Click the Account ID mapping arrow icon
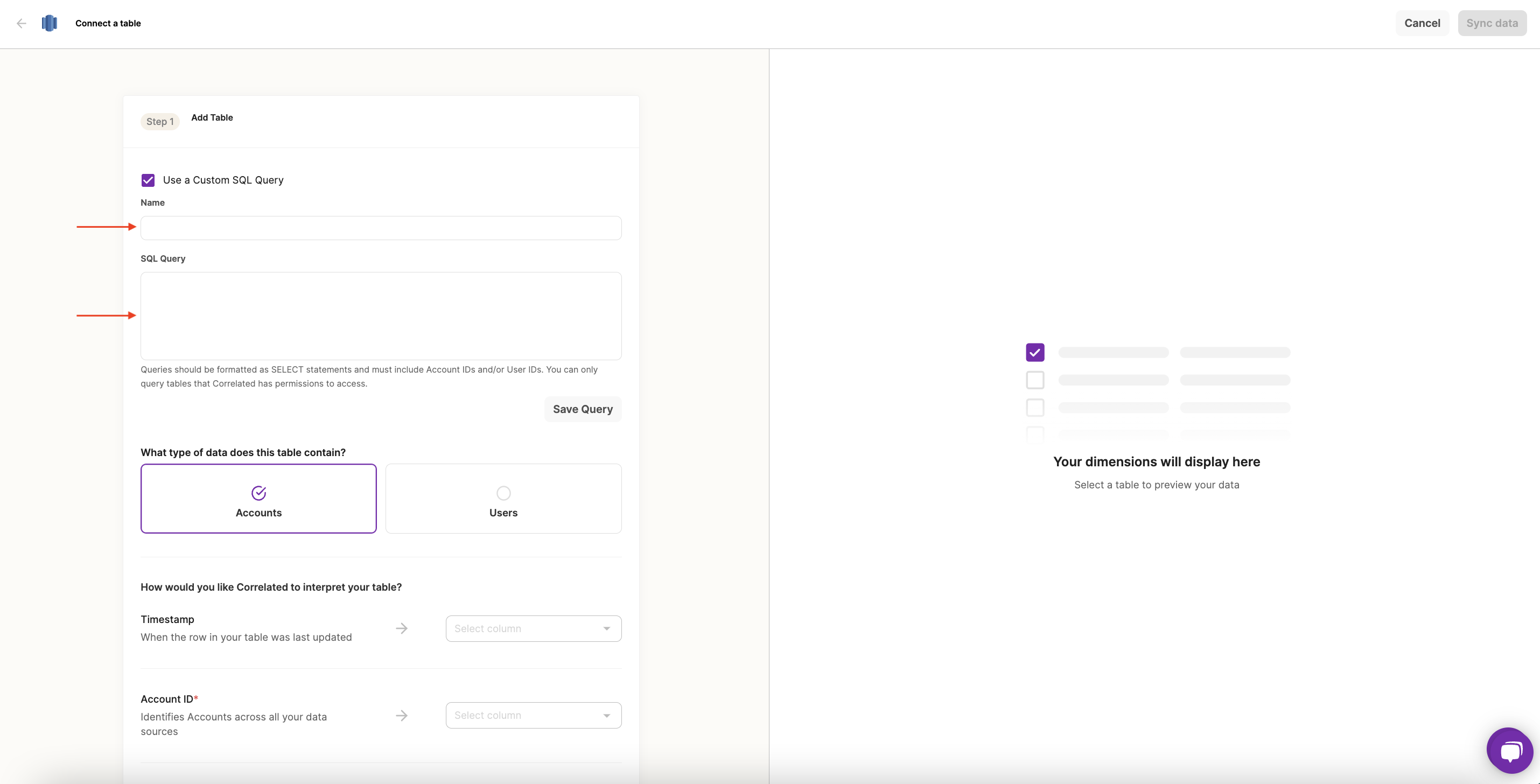The height and width of the screenshot is (784, 1540). (402, 716)
